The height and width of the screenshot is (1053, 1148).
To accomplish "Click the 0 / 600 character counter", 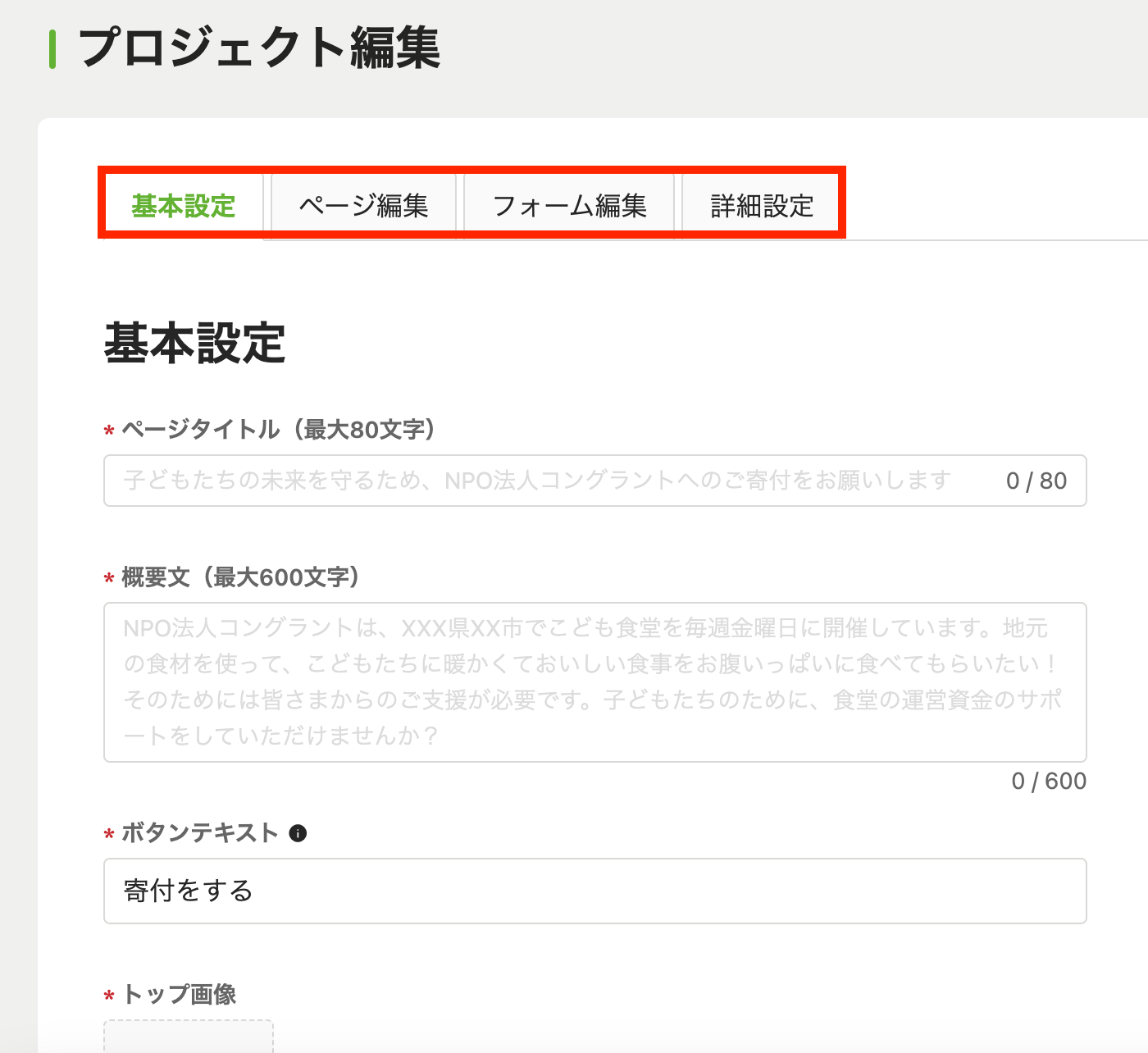I will (1049, 781).
